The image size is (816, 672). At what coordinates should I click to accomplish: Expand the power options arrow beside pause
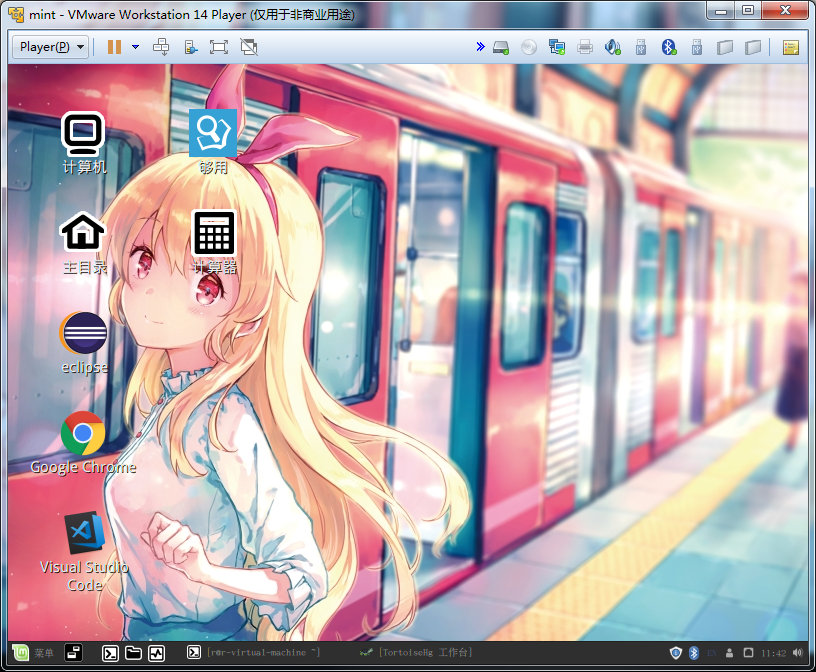click(x=135, y=47)
